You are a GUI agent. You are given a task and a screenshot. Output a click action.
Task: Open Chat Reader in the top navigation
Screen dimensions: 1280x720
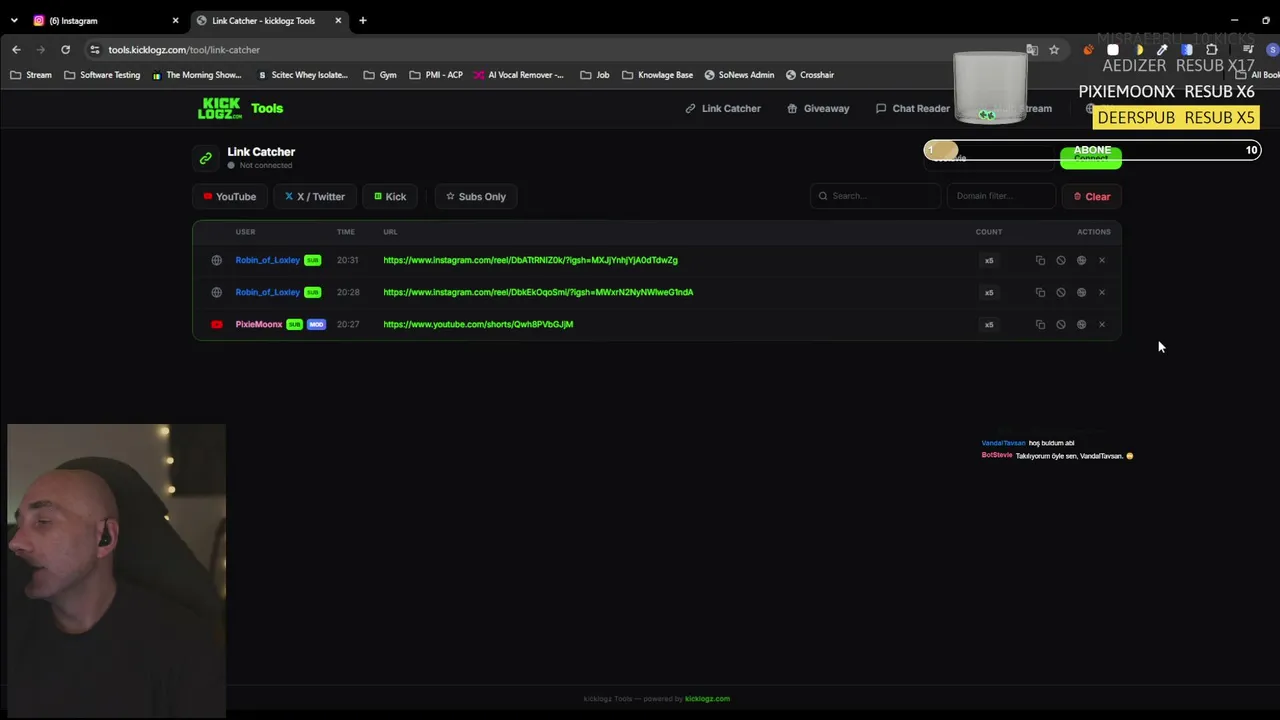pos(913,108)
